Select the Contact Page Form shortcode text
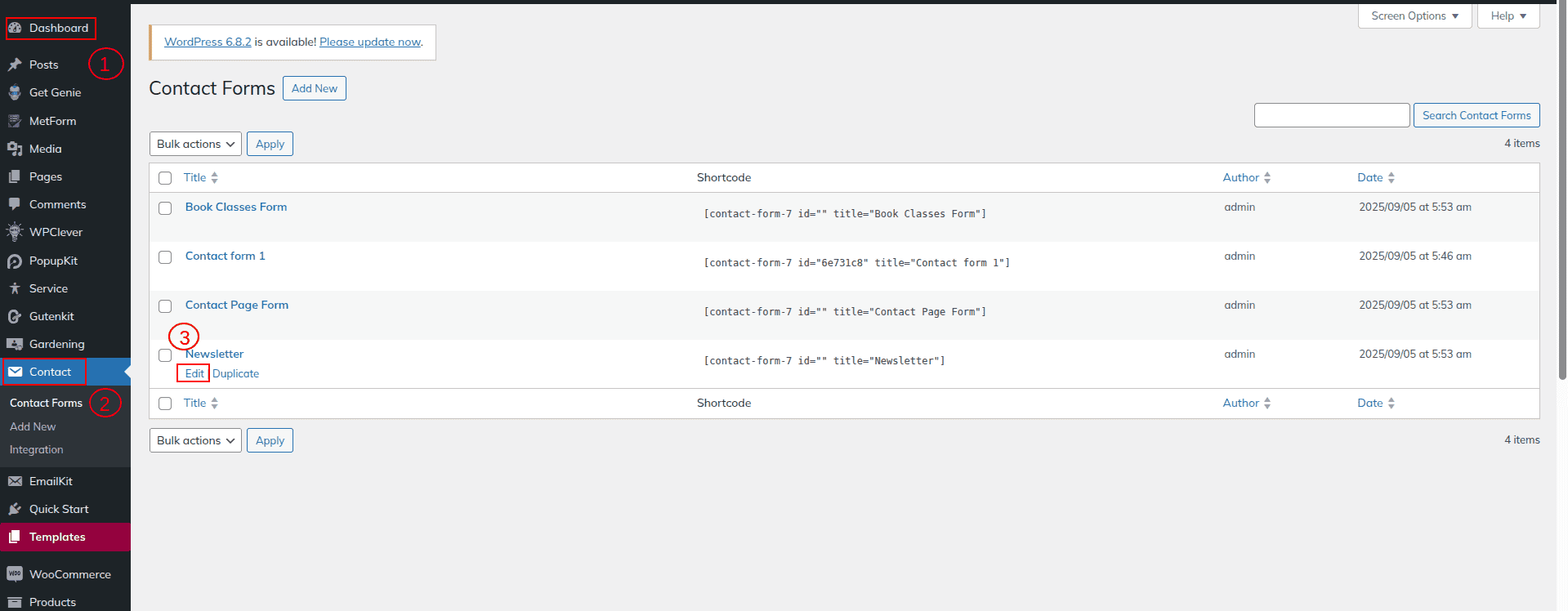Screen dimensions: 1568x611 (x=845, y=312)
